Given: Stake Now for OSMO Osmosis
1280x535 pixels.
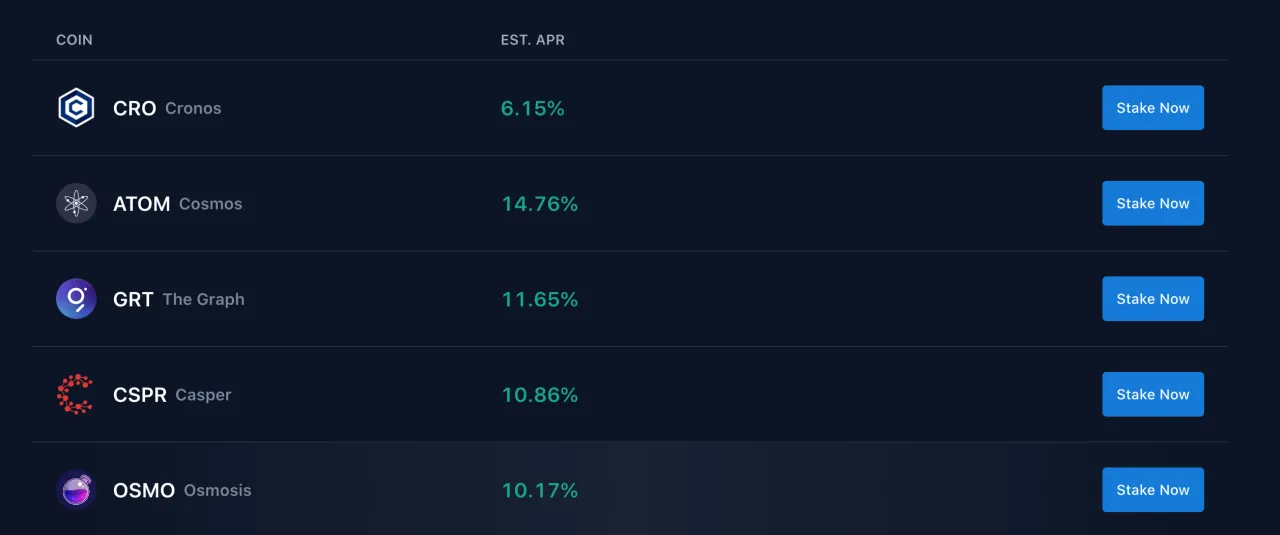Looking at the screenshot, I should [x=1153, y=490].
